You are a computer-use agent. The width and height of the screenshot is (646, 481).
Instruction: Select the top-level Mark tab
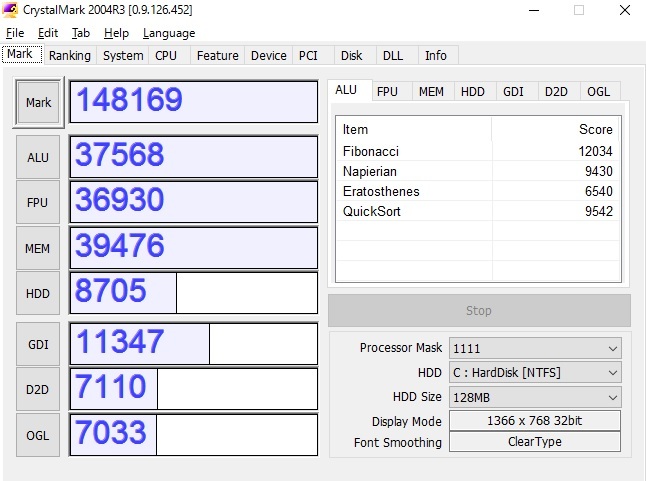pyautogui.click(x=20, y=54)
